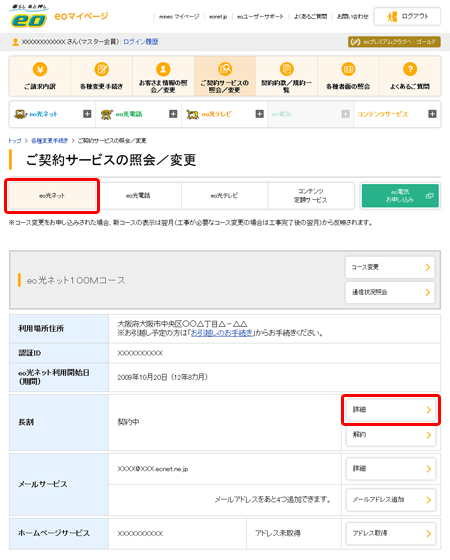Image resolution: width=450 pixels, height=560 pixels.
Task: Click the eo logo
Action: point(29,16)
